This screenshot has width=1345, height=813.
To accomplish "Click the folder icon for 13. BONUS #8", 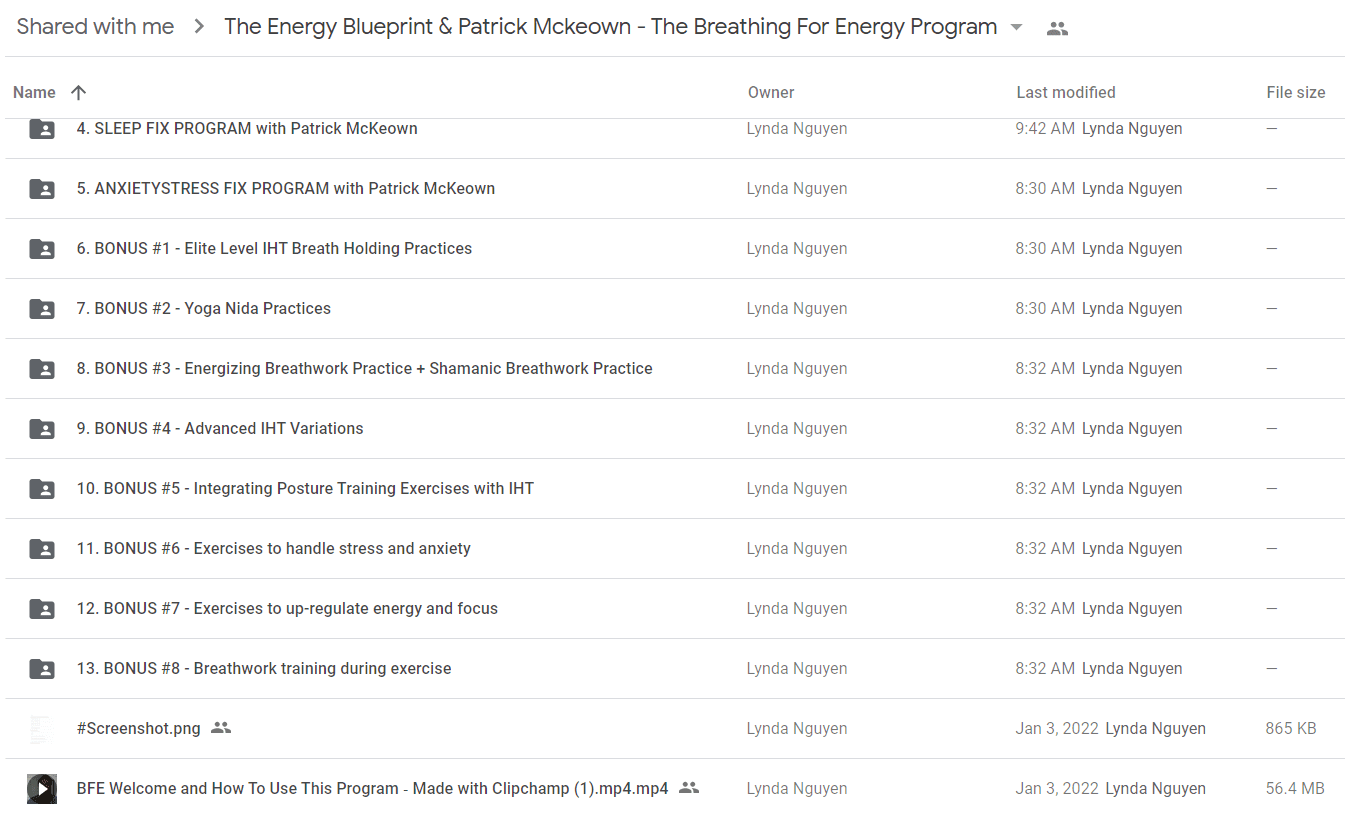I will 42,668.
